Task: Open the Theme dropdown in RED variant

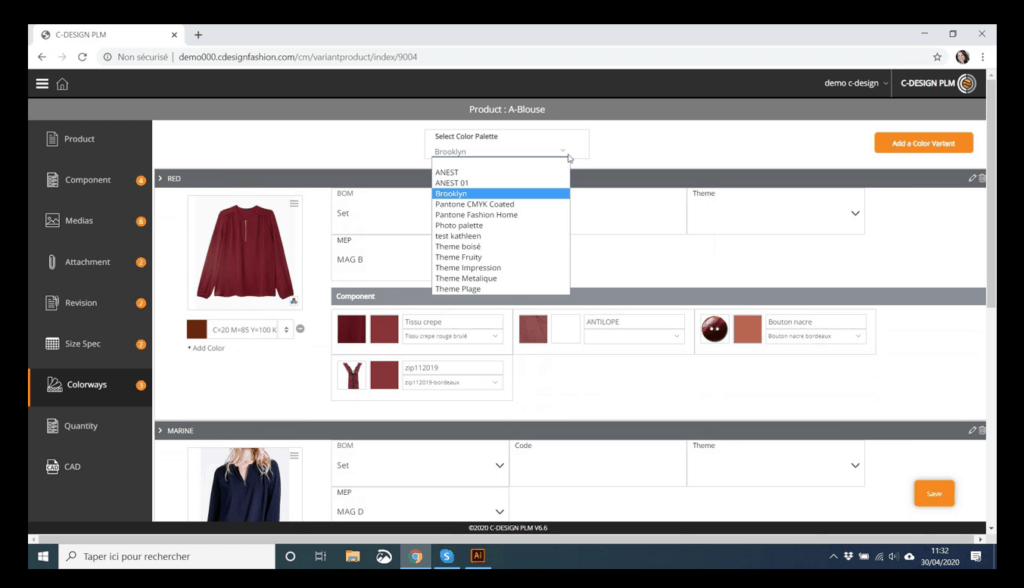Action: click(x=855, y=213)
